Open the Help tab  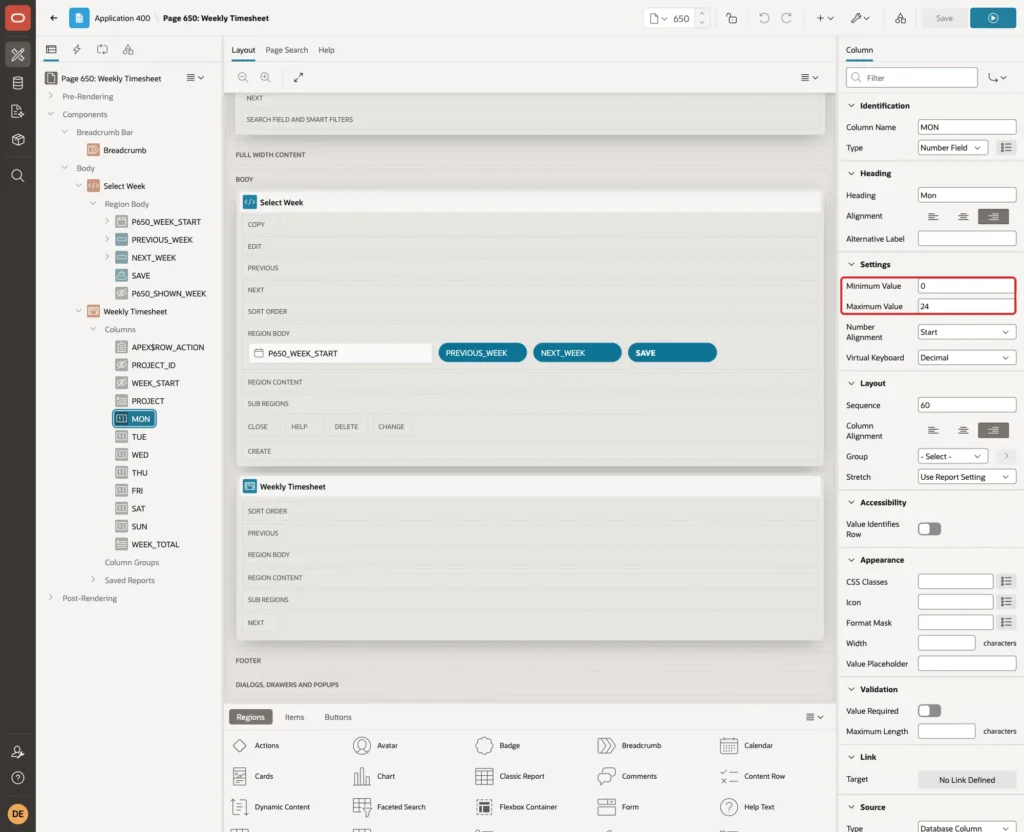326,50
